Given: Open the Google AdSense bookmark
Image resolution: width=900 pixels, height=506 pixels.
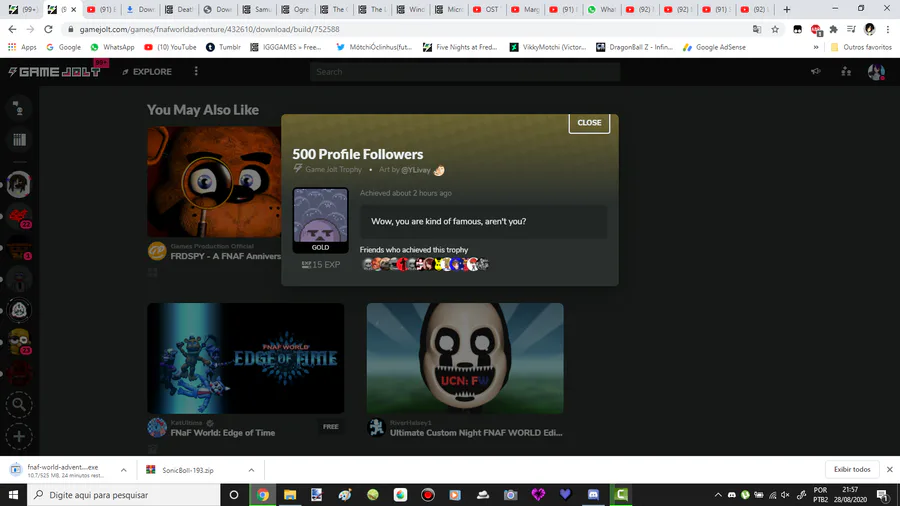Looking at the screenshot, I should (x=714, y=47).
